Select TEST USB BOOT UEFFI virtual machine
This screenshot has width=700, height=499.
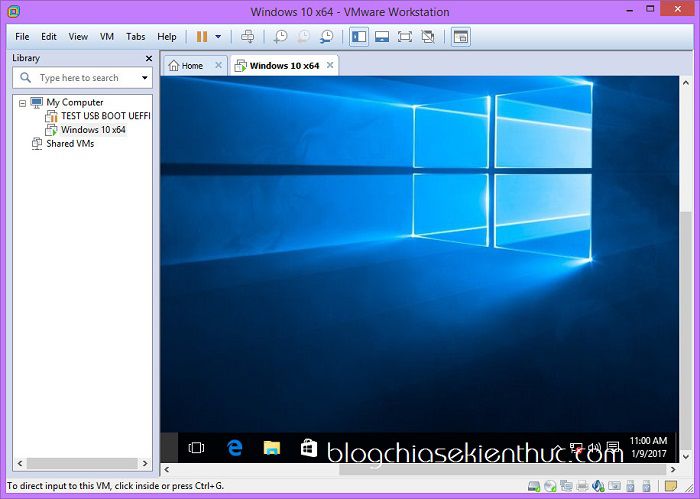[98, 116]
